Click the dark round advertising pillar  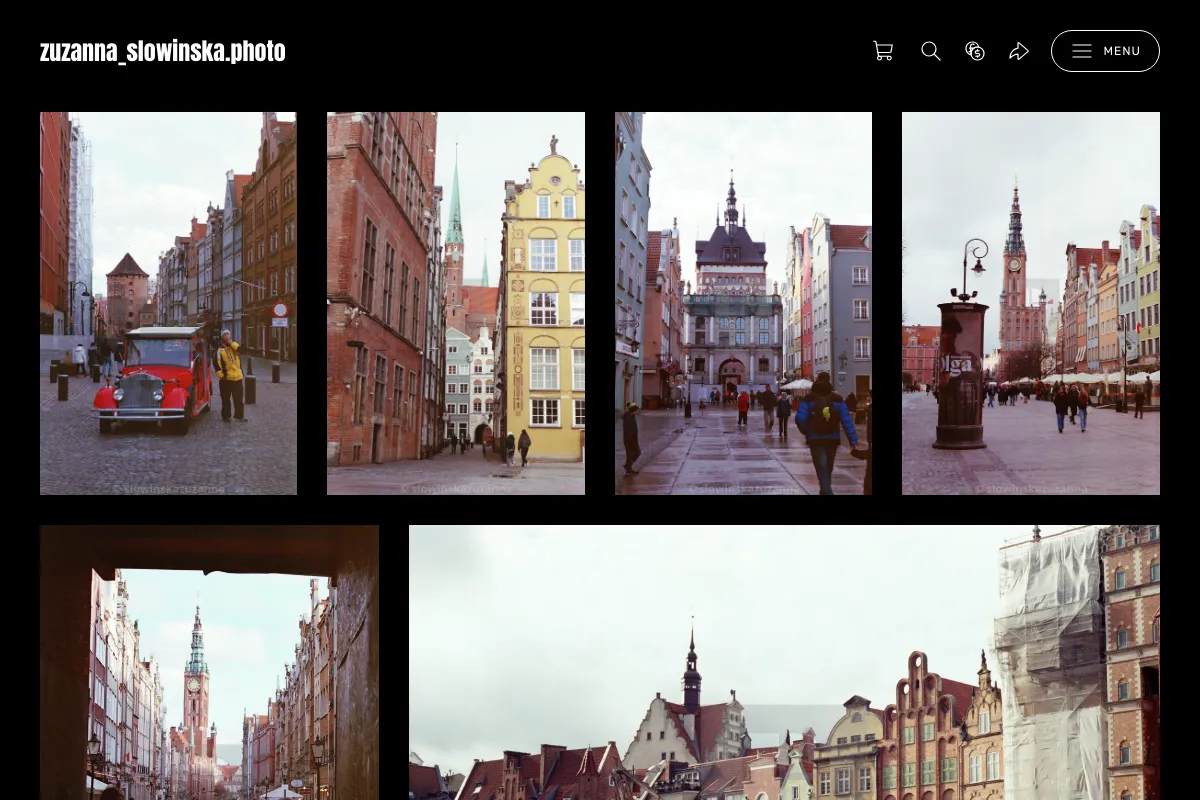point(961,375)
